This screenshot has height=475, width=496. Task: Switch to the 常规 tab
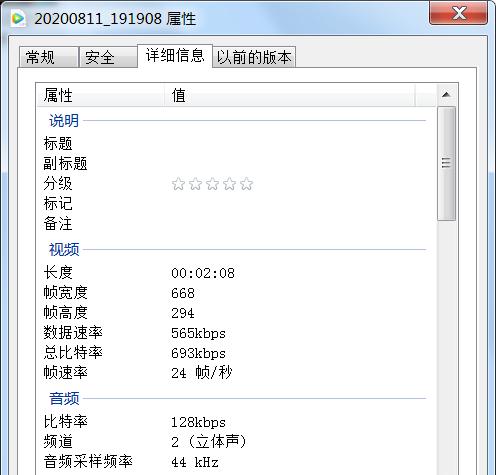click(x=49, y=57)
